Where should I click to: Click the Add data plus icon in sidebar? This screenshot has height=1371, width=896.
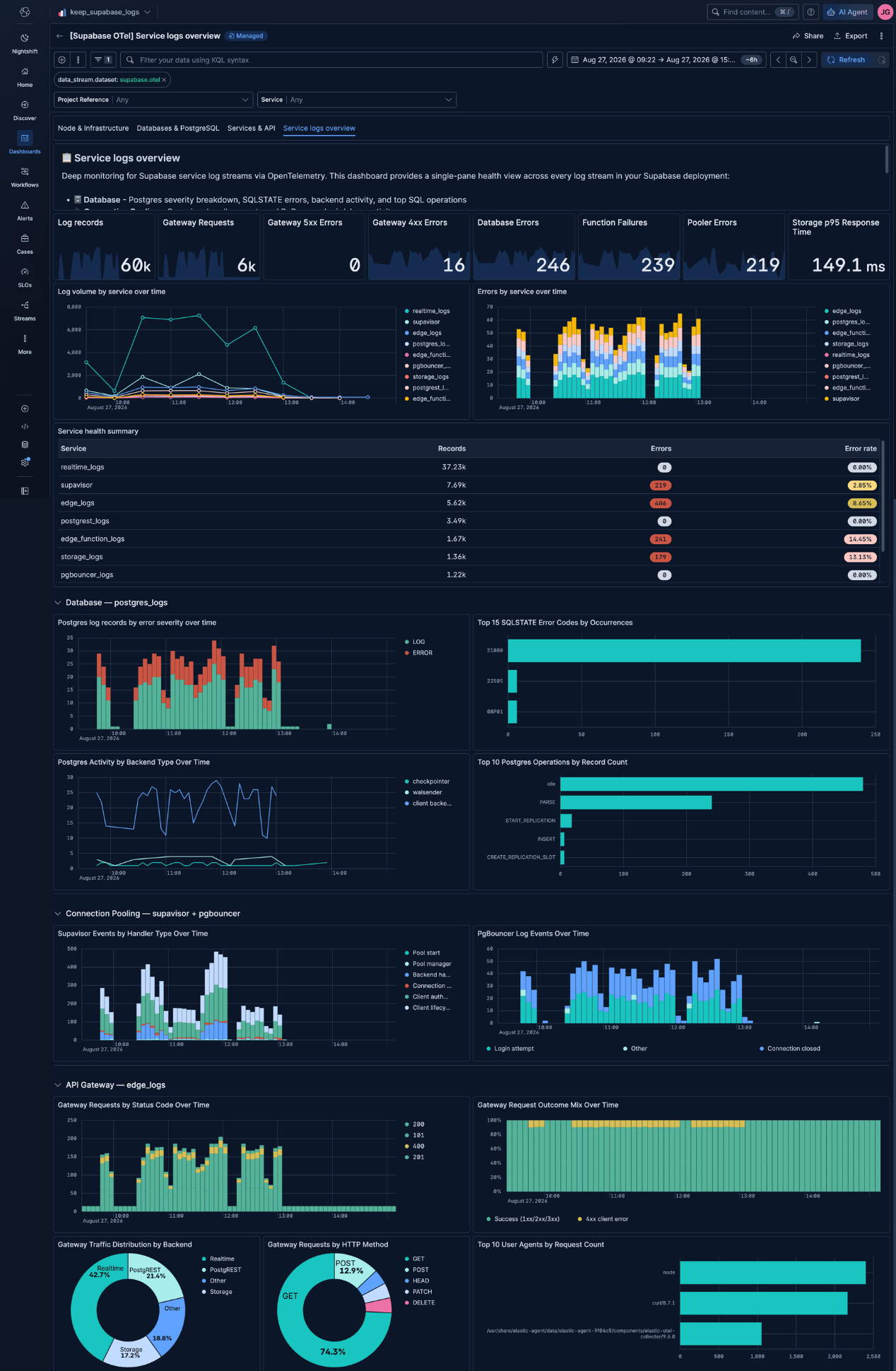[x=25, y=408]
